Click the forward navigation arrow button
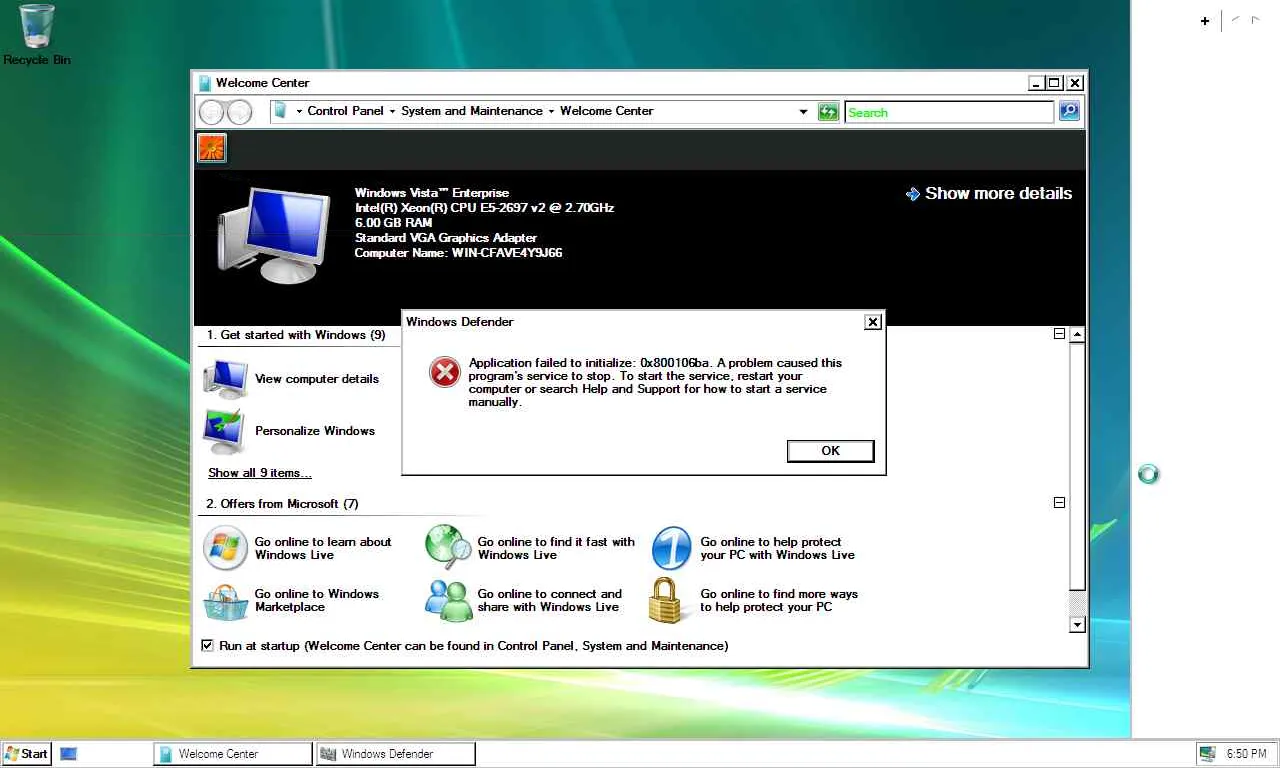This screenshot has height=768, width=1280. pos(239,112)
